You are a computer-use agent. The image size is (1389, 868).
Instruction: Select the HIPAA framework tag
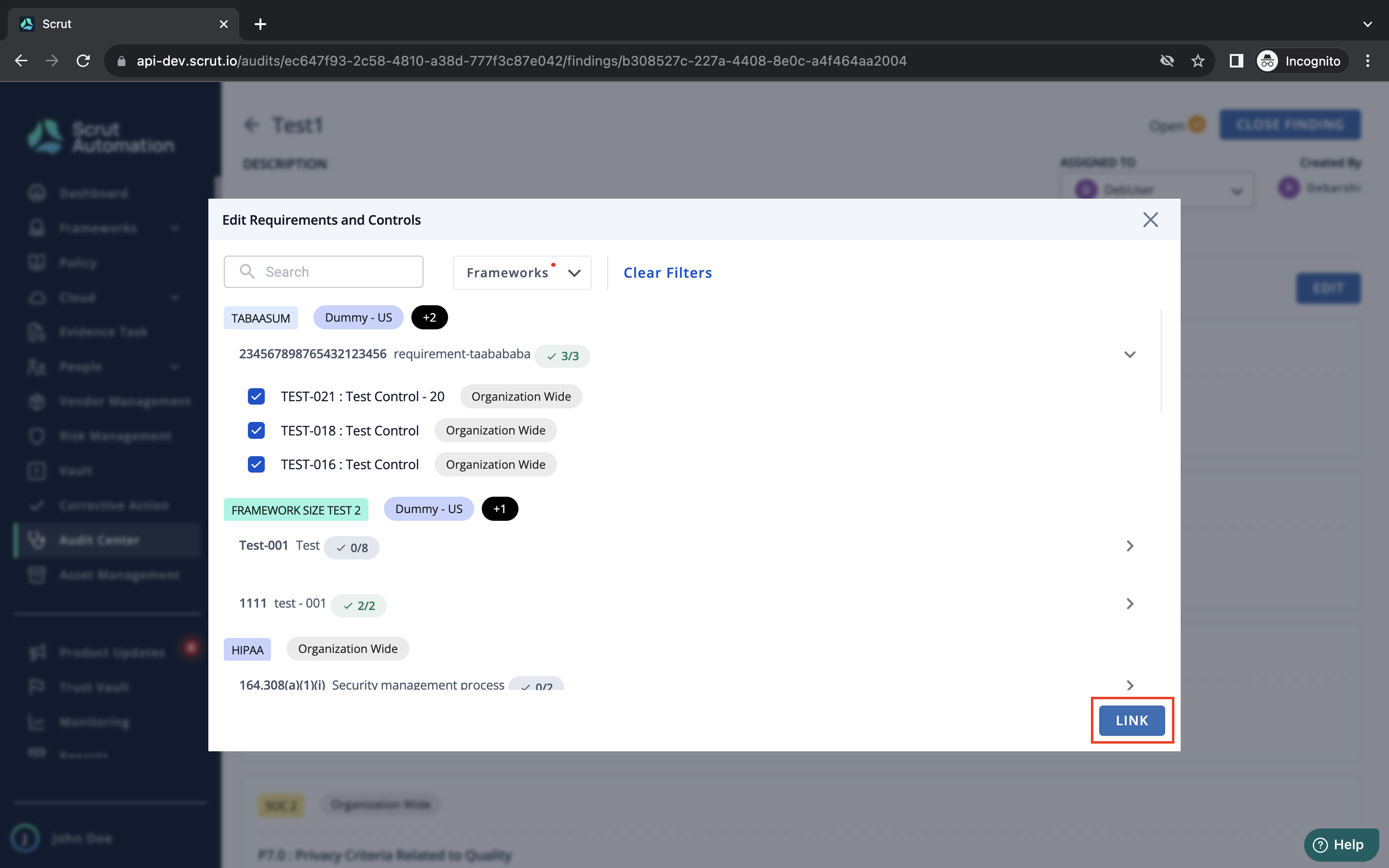pos(247,650)
